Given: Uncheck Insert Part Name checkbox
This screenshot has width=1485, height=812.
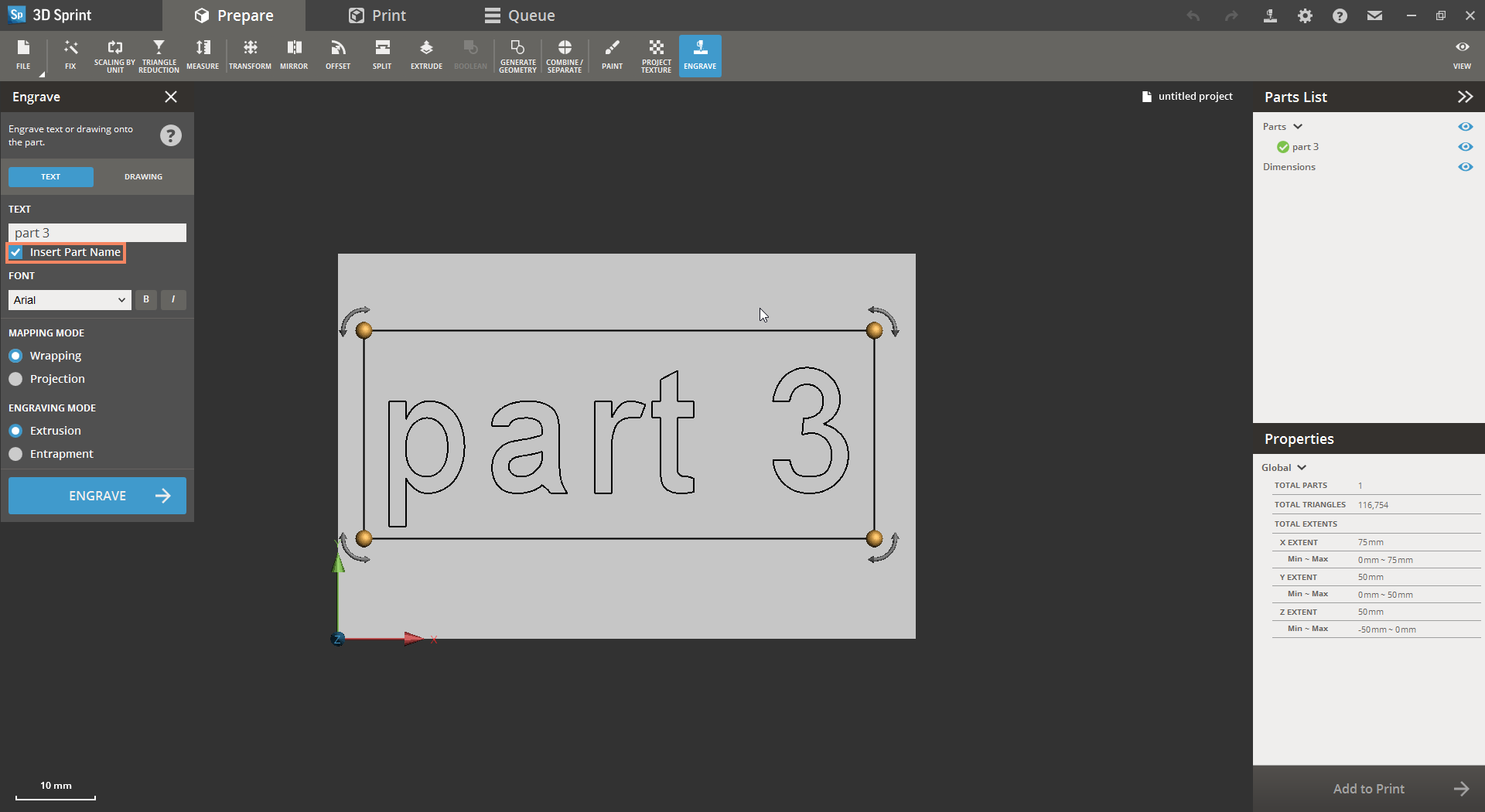Looking at the screenshot, I should 16,252.
